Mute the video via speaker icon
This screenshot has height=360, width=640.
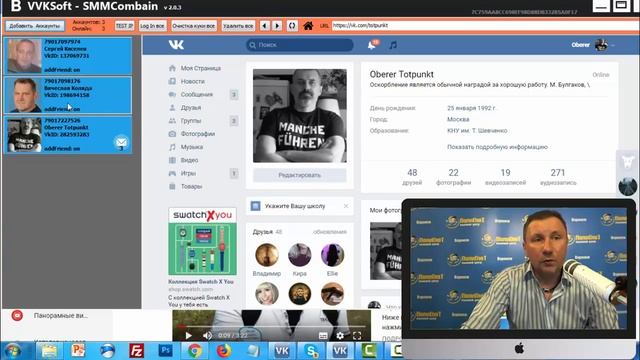(207, 336)
